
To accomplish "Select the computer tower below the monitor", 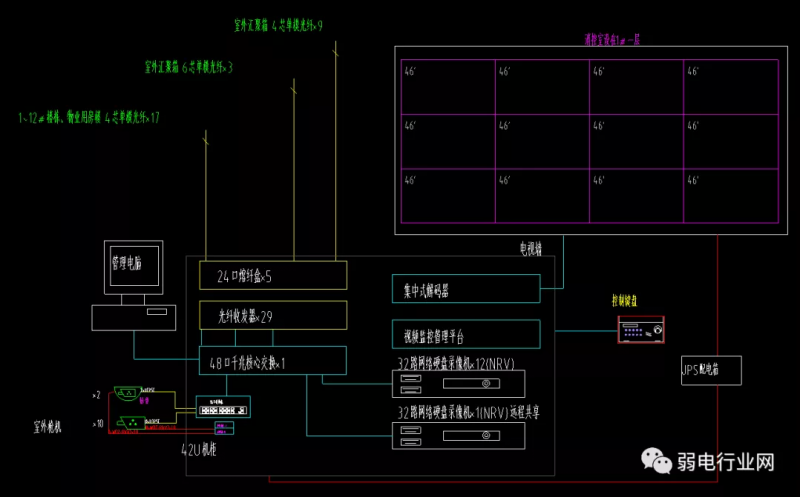I will pos(133,318).
